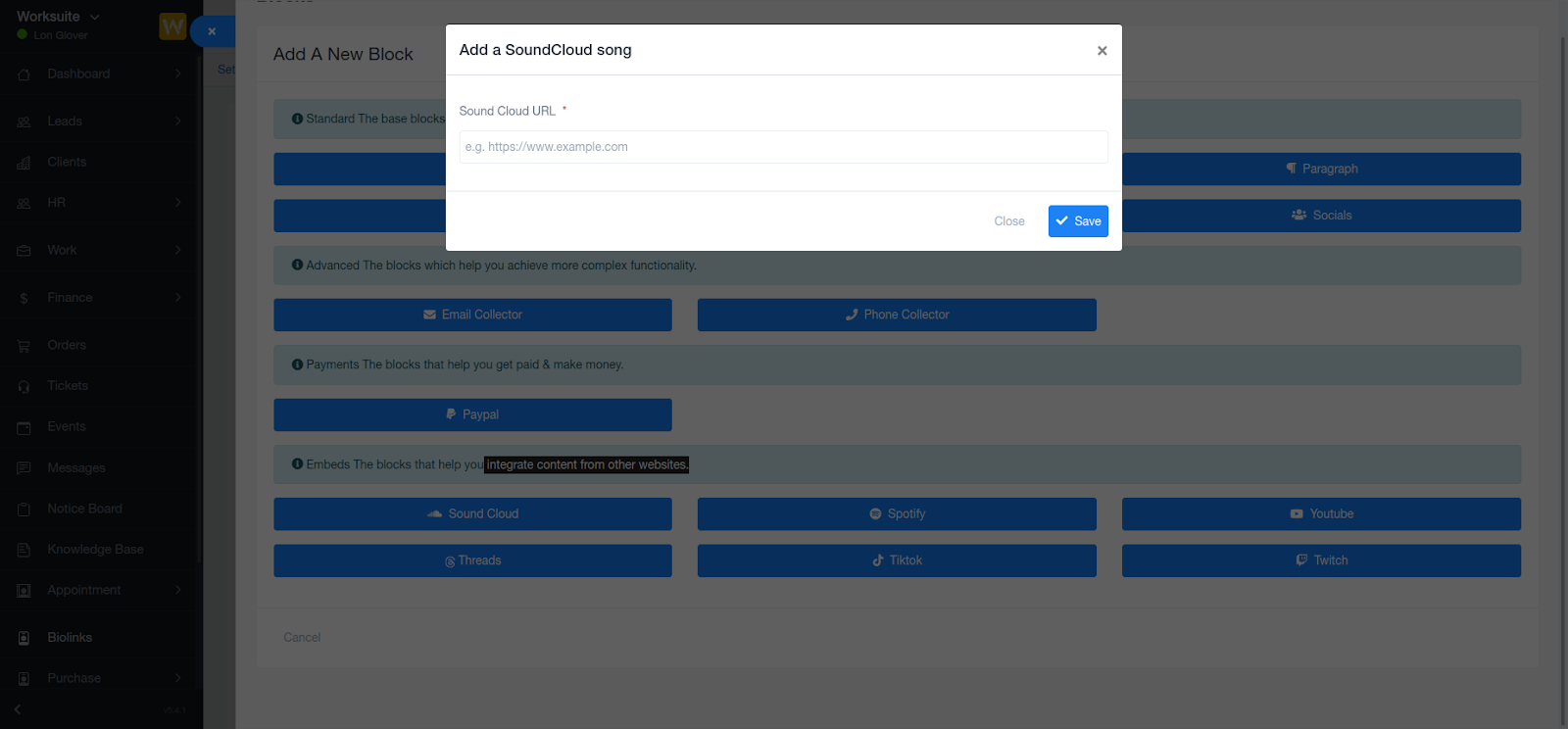Click the info icon beside Payments heading
Viewport: 1568px width, 729px height.
coord(297,364)
